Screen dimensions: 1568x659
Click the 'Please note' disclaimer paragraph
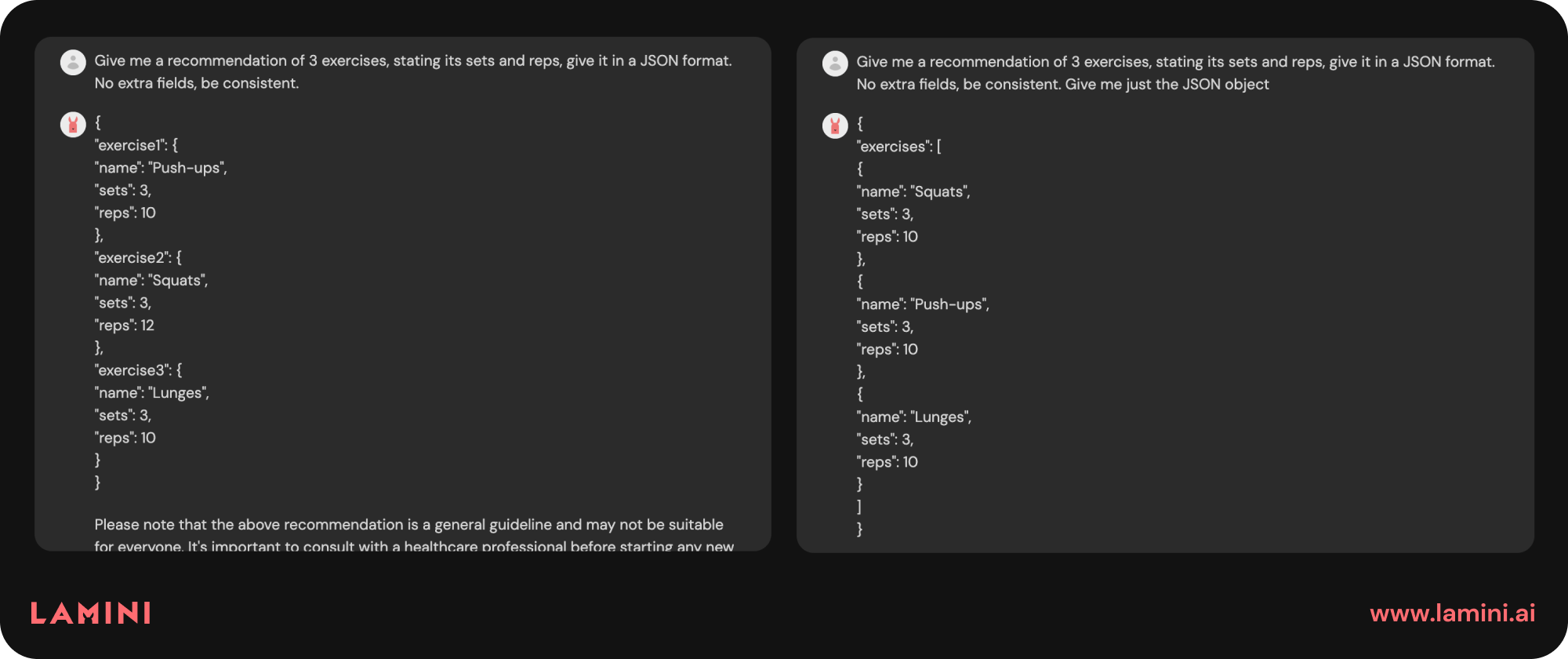click(x=414, y=535)
